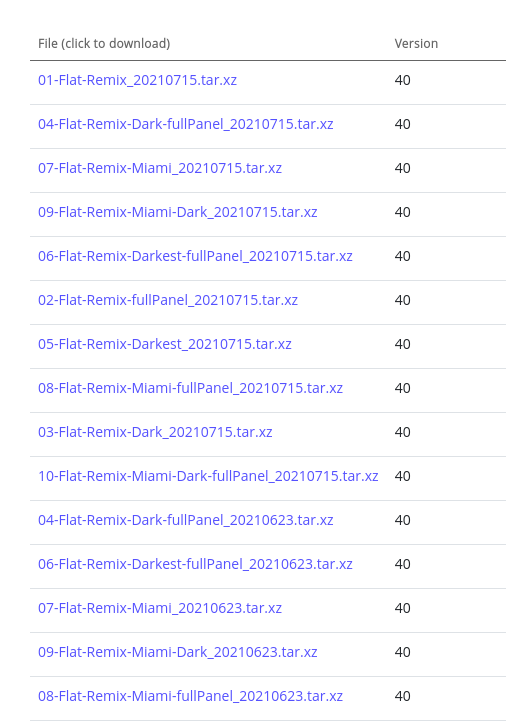
Task: Download 04-Flat-Remix-Dark-fullPanel_20210623.tar.xz
Action: click(x=185, y=520)
